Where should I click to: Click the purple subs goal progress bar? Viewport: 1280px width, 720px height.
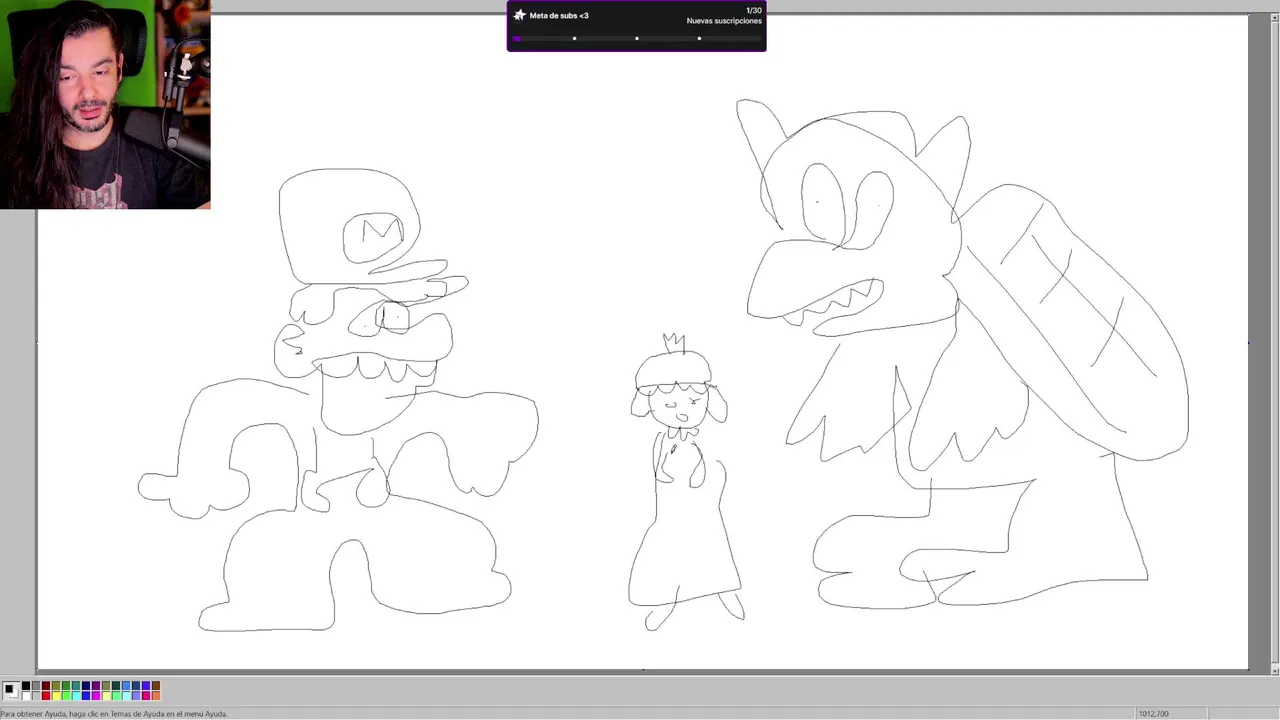pos(636,39)
